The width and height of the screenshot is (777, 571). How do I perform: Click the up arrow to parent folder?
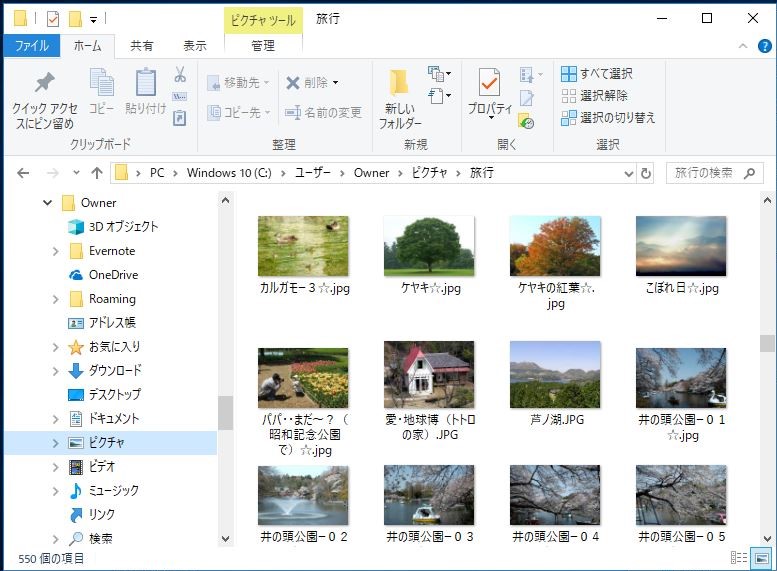click(97, 173)
